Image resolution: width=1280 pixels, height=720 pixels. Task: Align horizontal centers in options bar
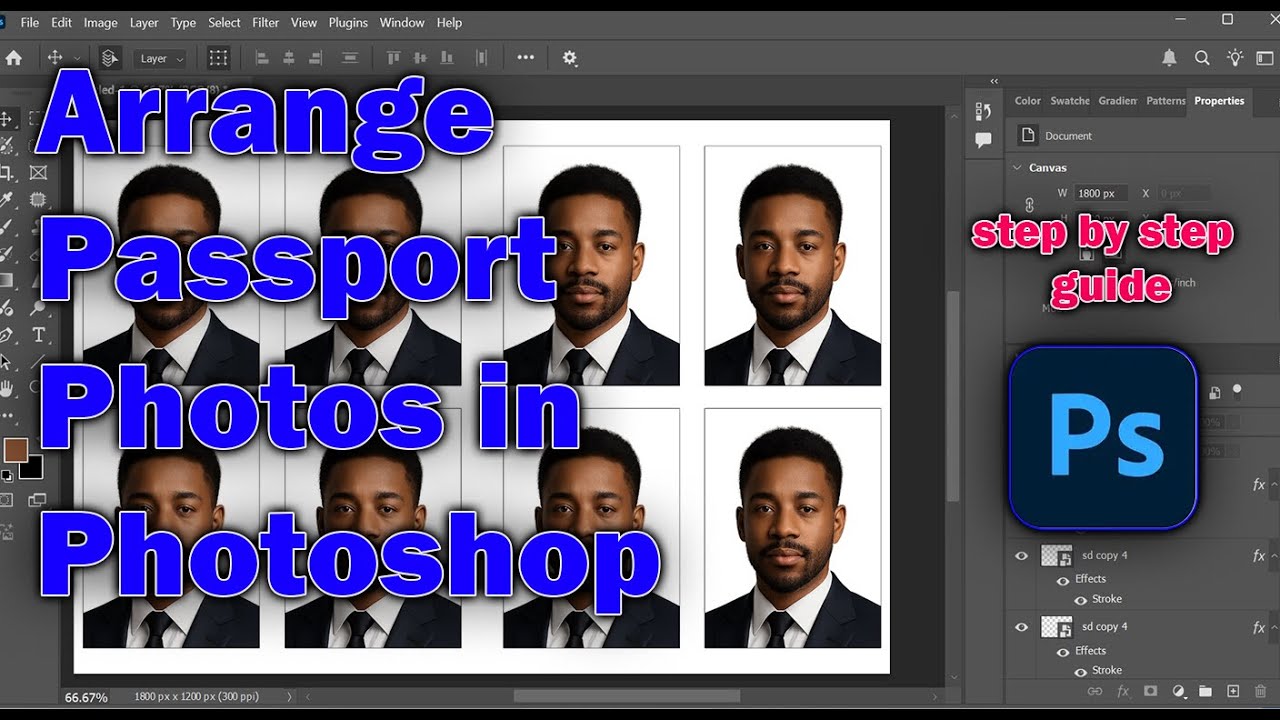click(290, 58)
